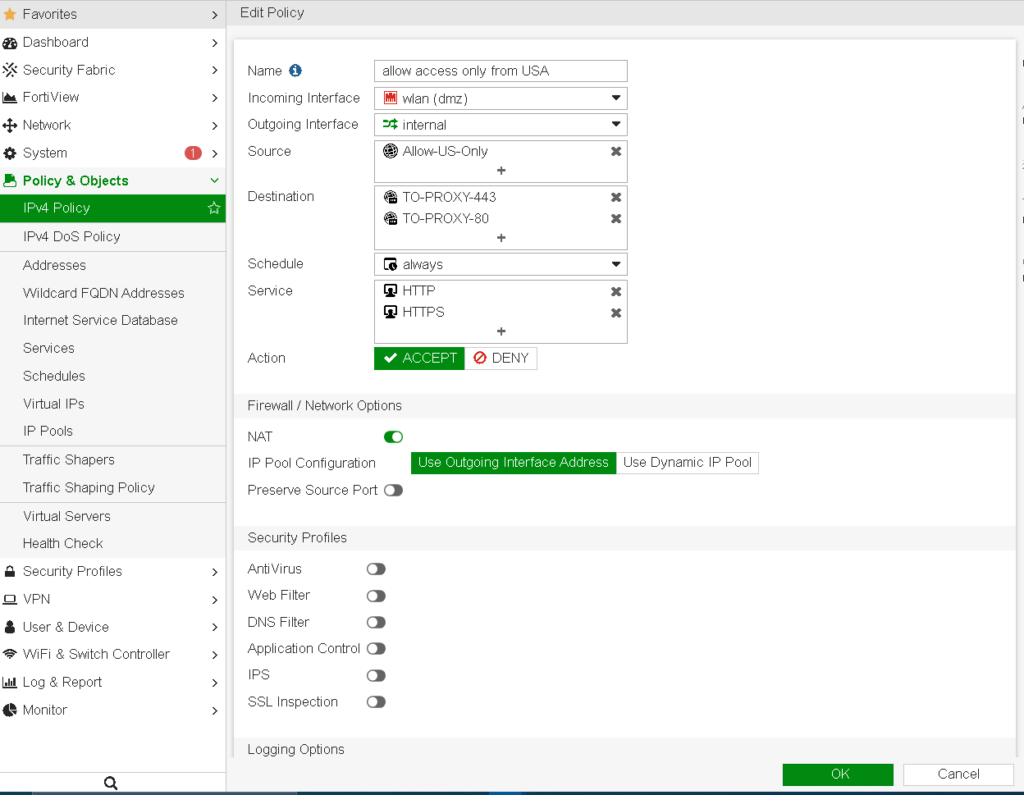
Task: Click the OK button
Action: (838, 774)
